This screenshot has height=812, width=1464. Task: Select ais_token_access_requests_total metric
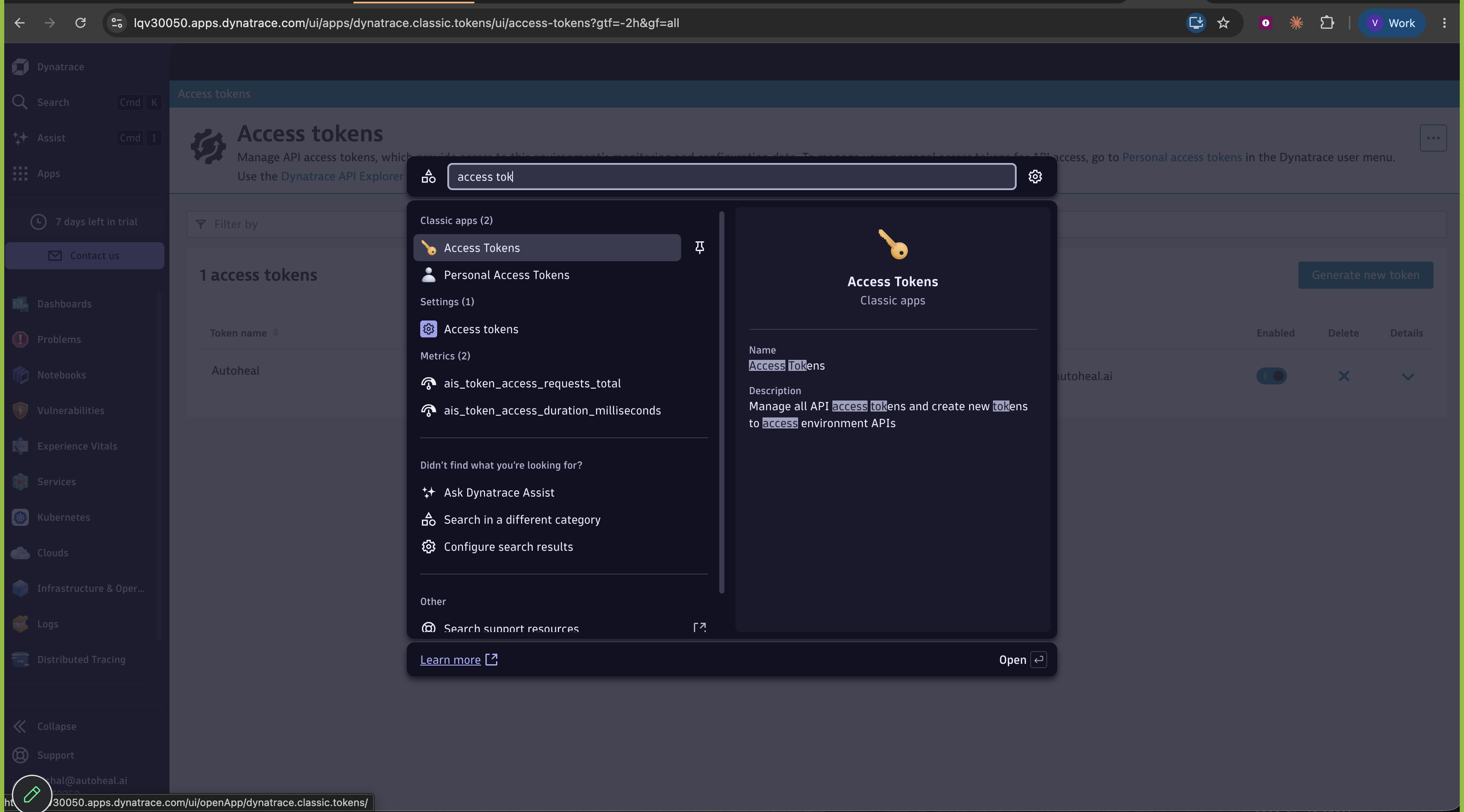pos(532,384)
